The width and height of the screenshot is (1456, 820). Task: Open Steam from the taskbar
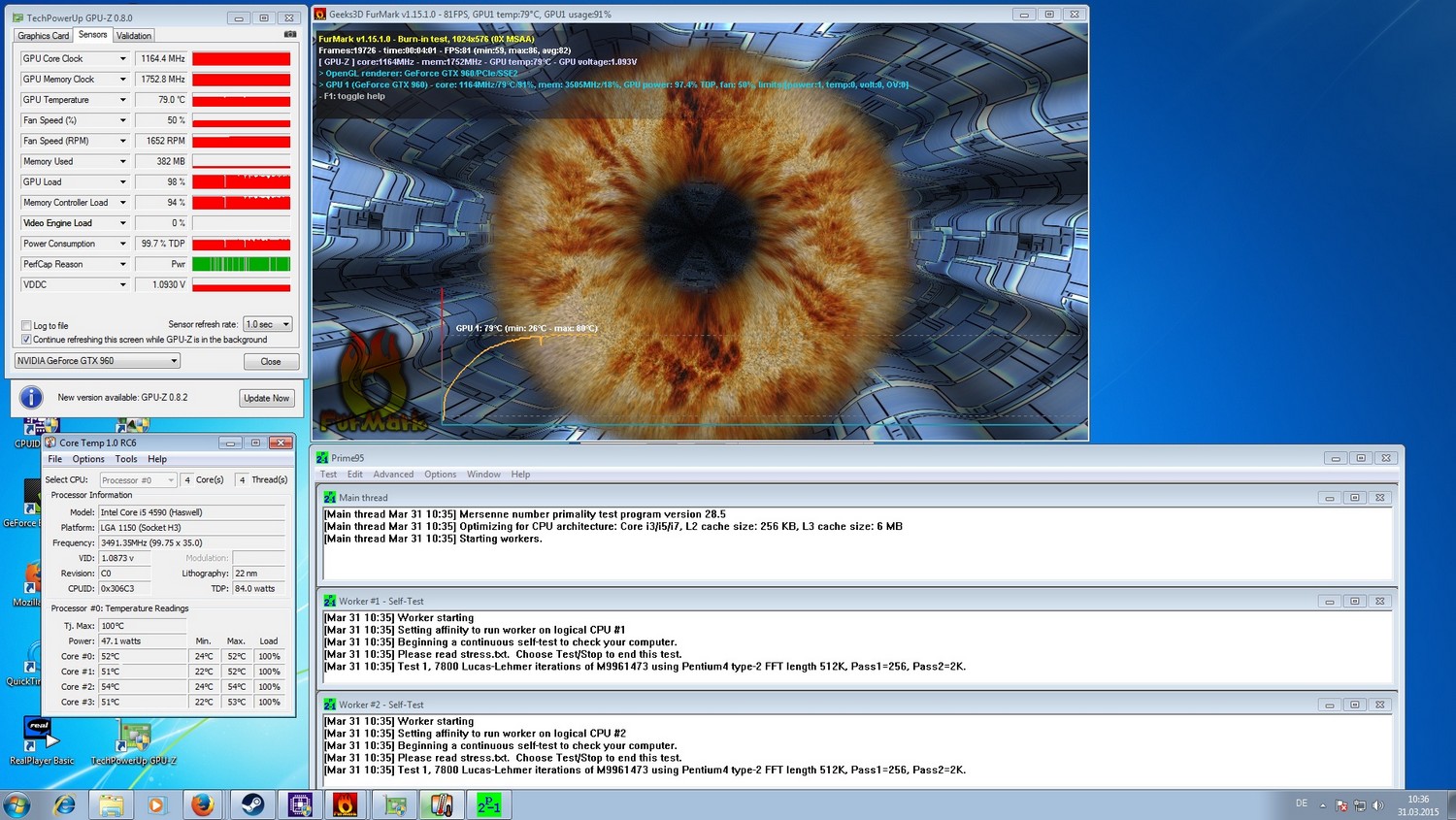point(252,804)
